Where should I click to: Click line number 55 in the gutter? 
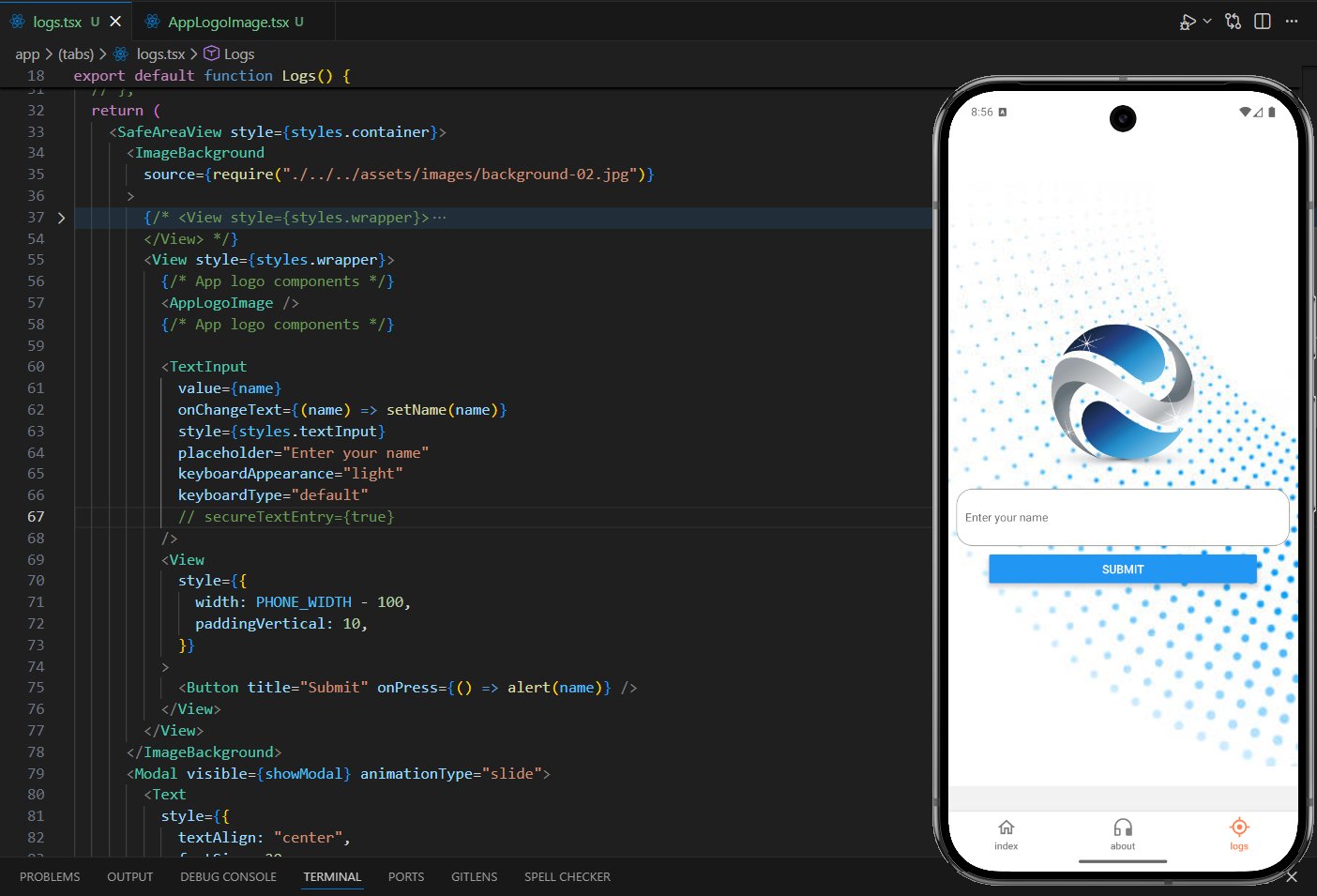coord(36,260)
